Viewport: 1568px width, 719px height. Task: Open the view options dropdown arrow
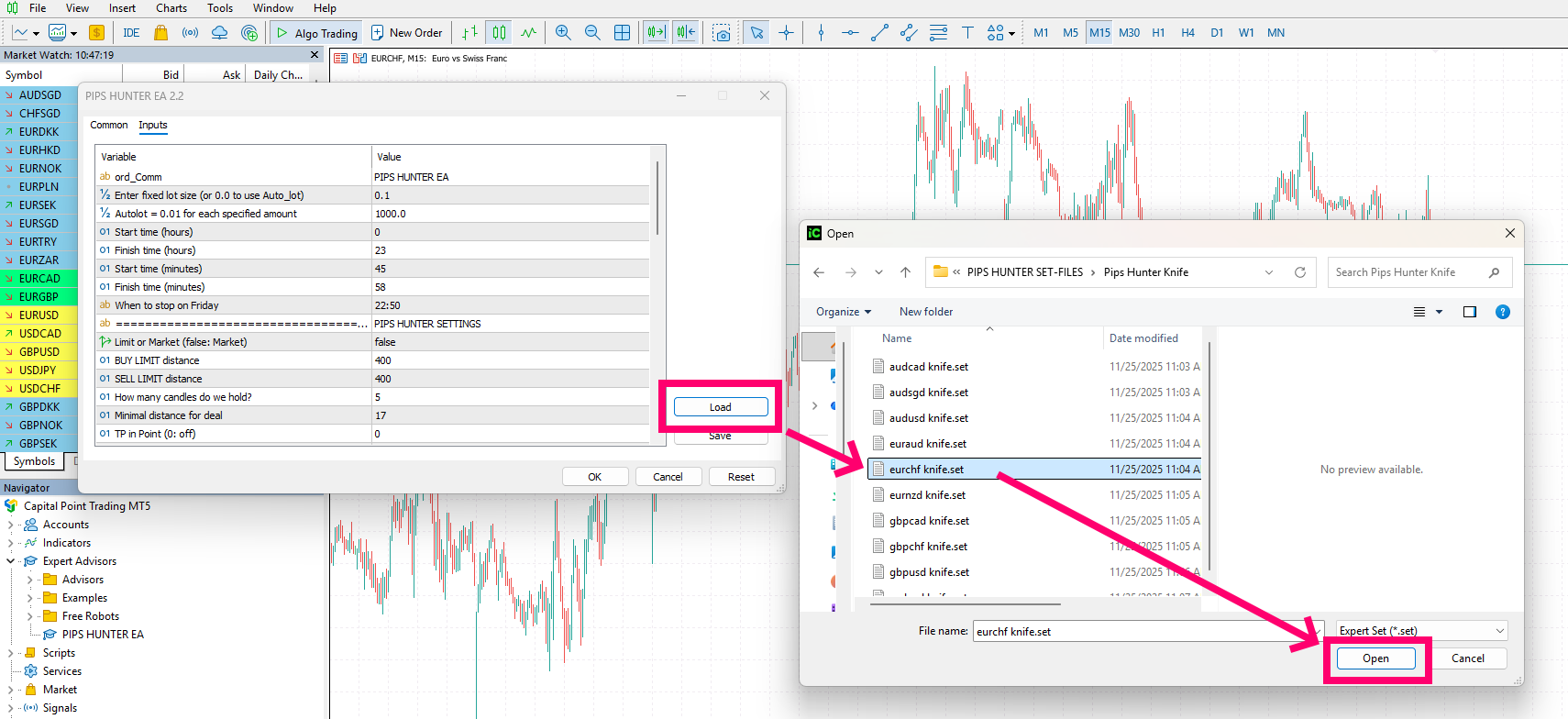(1440, 312)
